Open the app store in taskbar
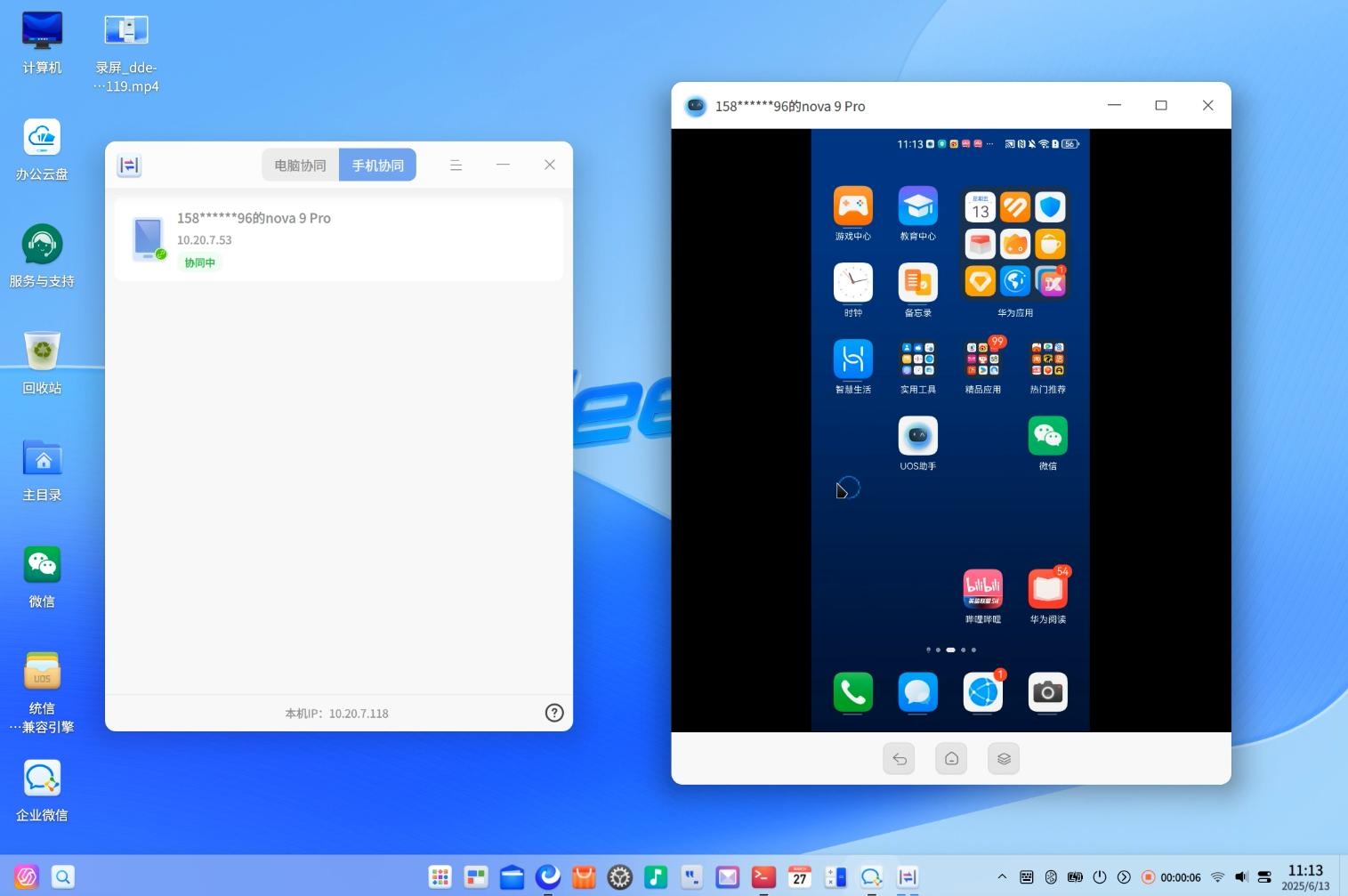1348x896 pixels. 584,876
